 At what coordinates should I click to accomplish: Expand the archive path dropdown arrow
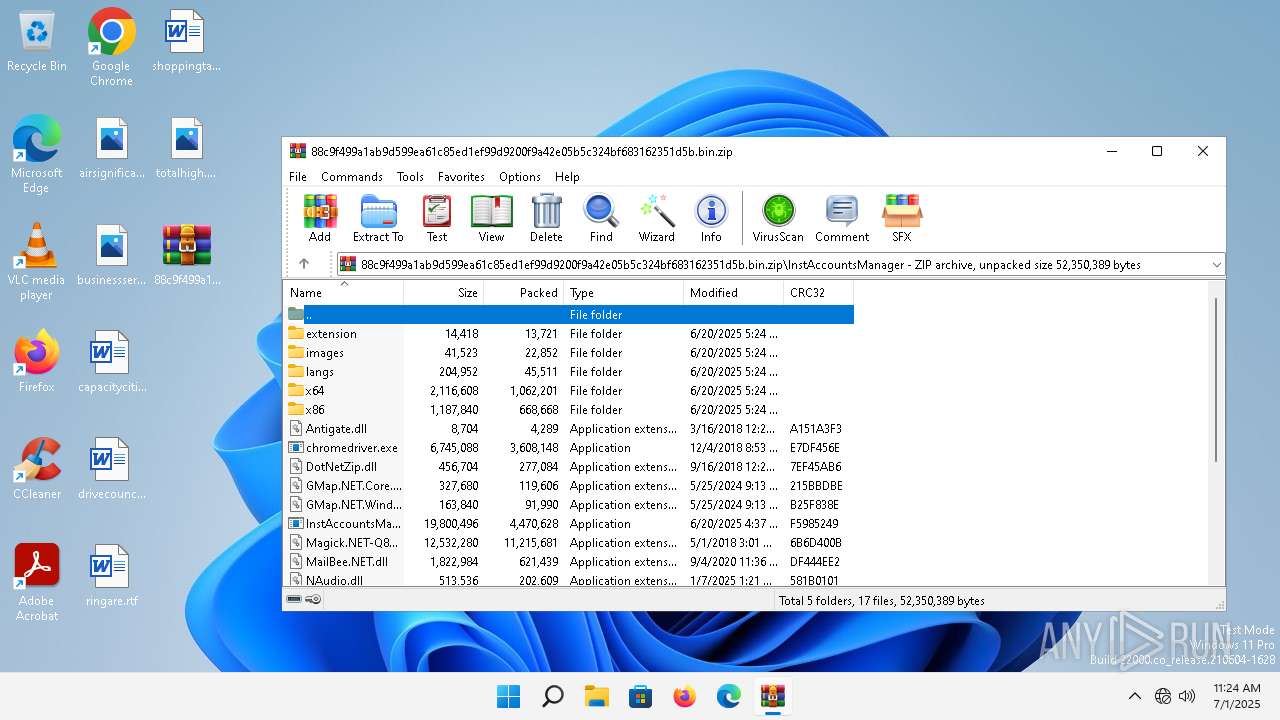1216,265
